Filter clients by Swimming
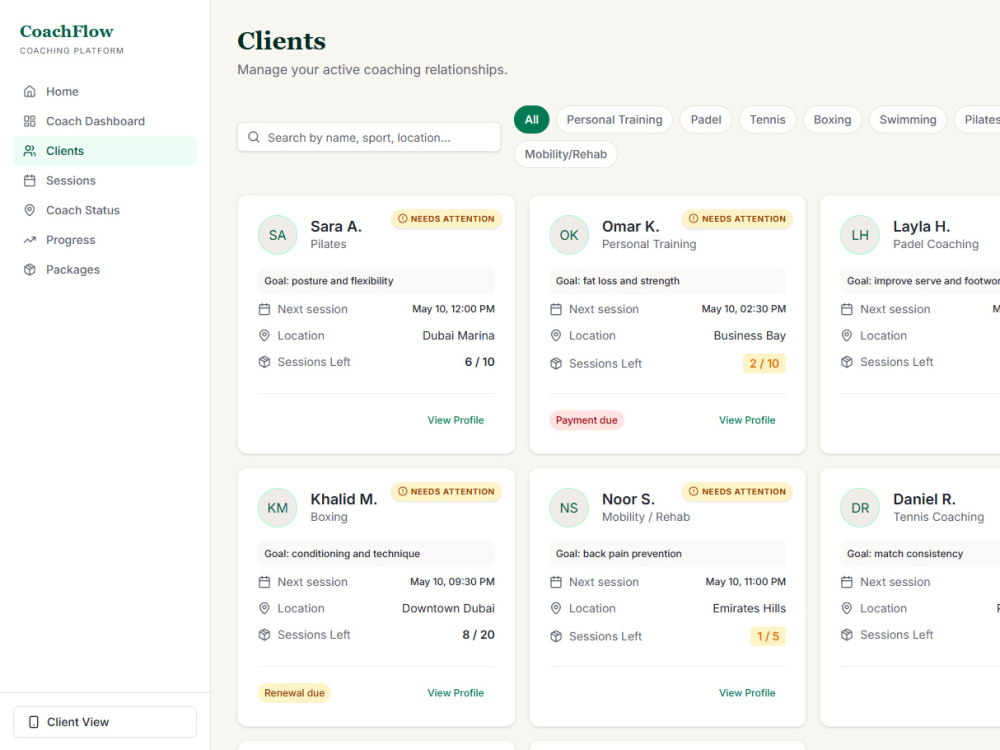Screen dimensions: 1000x750 pyautogui.click(x=908, y=119)
